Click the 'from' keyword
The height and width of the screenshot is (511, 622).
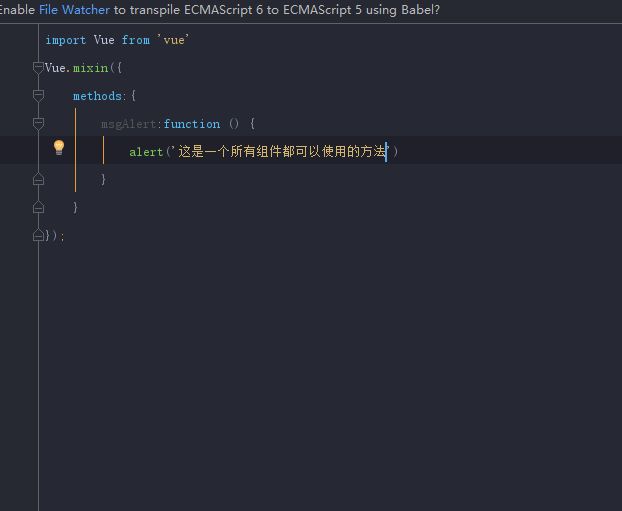click(136, 40)
